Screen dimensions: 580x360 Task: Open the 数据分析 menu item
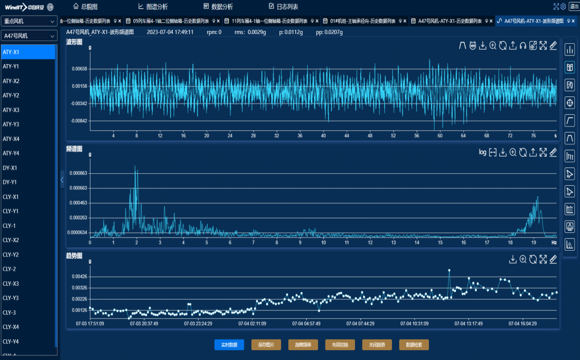point(218,6)
